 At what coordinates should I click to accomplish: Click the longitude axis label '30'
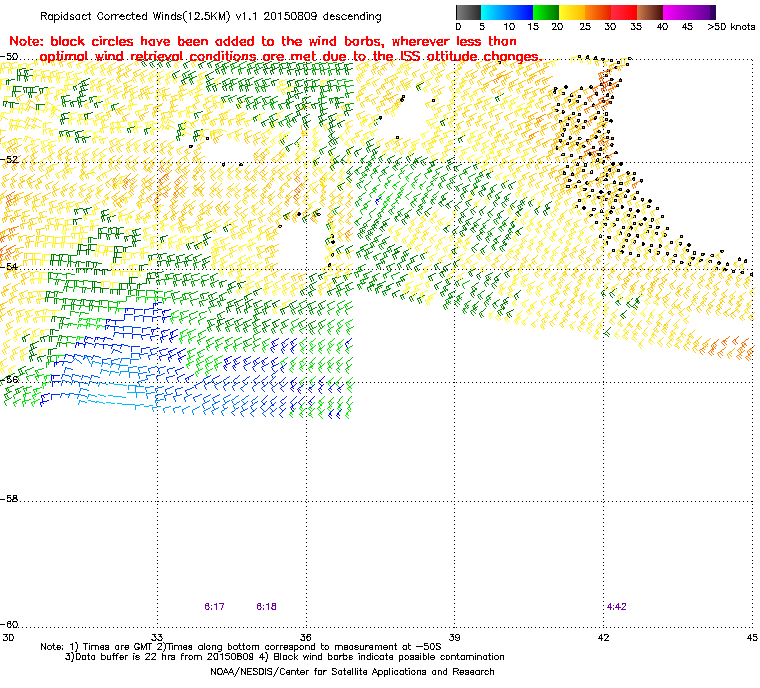(8, 637)
